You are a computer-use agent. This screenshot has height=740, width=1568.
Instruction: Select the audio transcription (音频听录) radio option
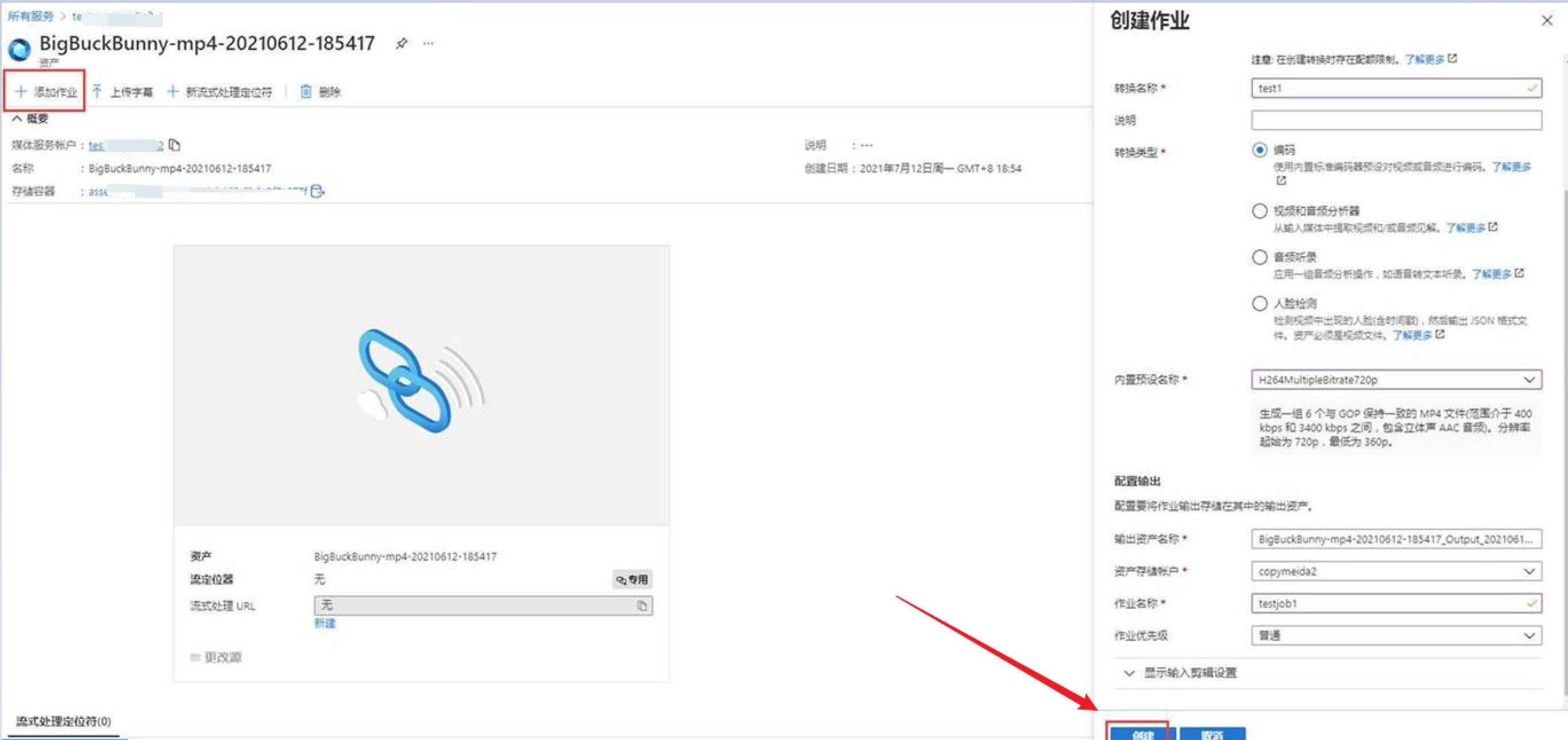click(1259, 257)
